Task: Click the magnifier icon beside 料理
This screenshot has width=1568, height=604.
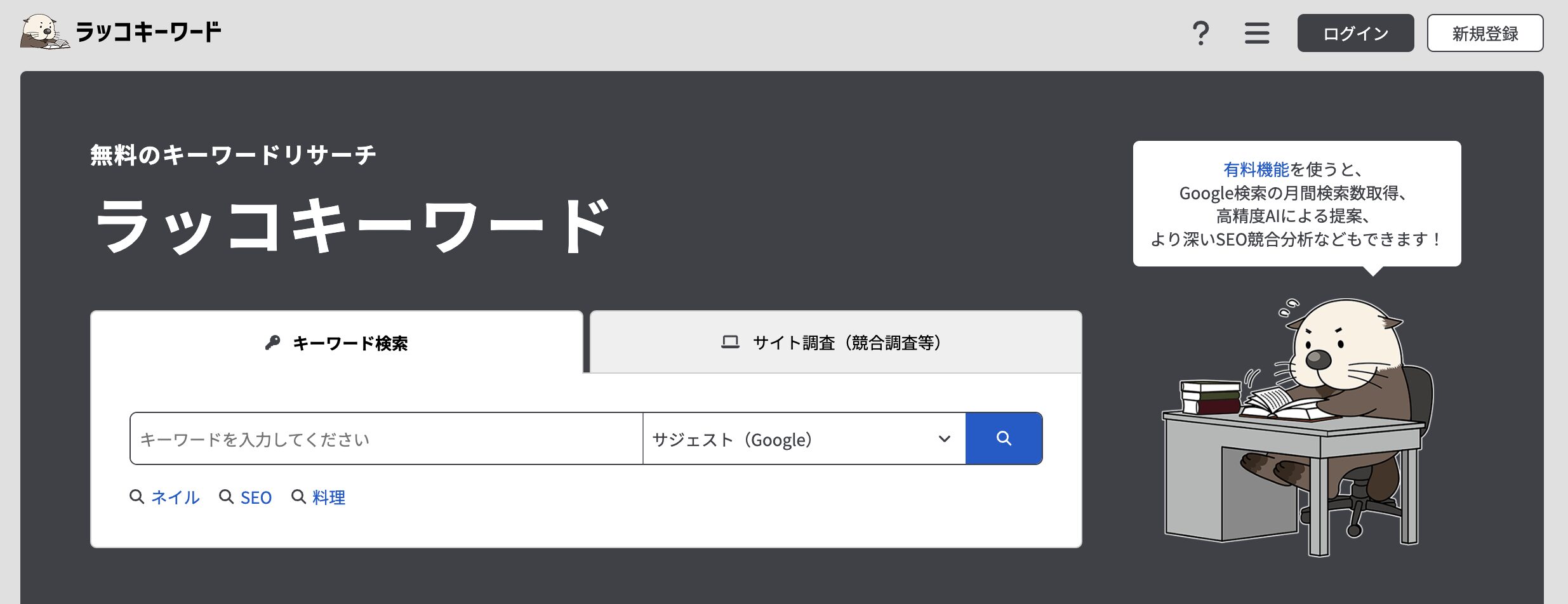Action: [x=298, y=497]
